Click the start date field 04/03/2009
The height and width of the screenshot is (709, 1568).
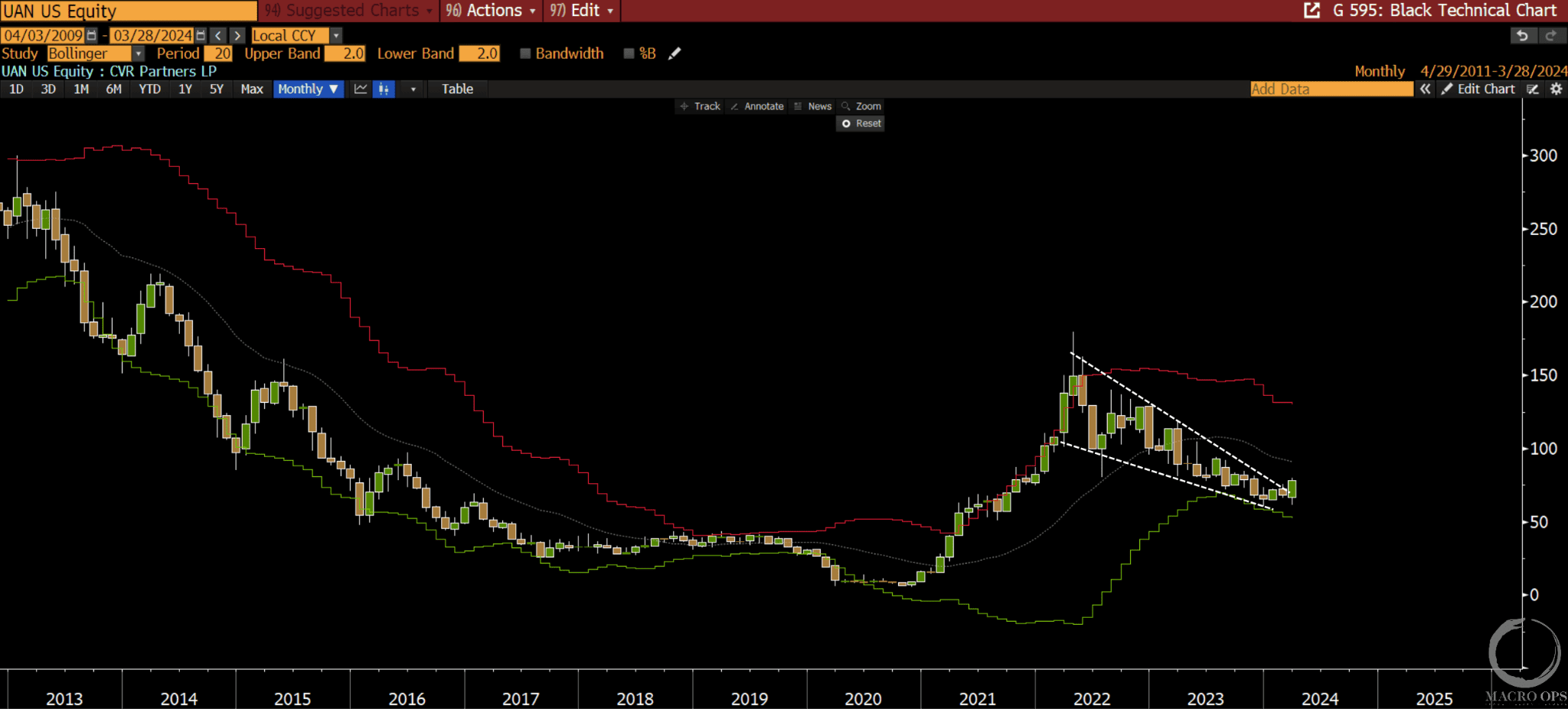tap(44, 35)
